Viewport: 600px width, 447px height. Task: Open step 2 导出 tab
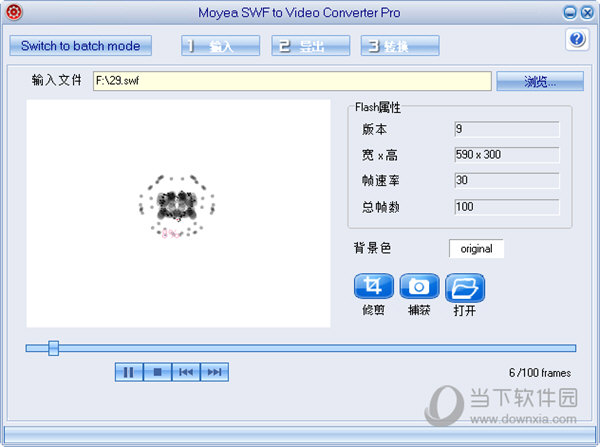pyautogui.click(x=311, y=46)
